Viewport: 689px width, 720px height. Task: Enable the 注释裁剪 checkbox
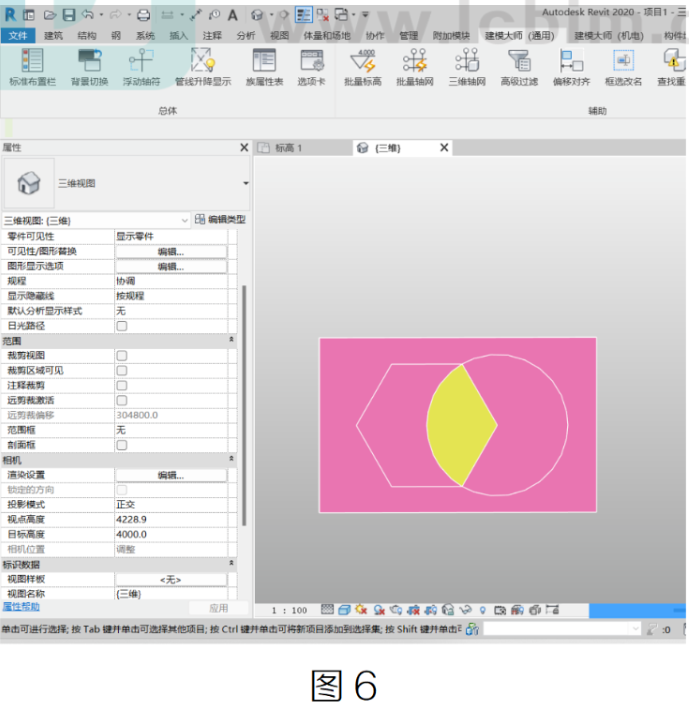point(122,385)
